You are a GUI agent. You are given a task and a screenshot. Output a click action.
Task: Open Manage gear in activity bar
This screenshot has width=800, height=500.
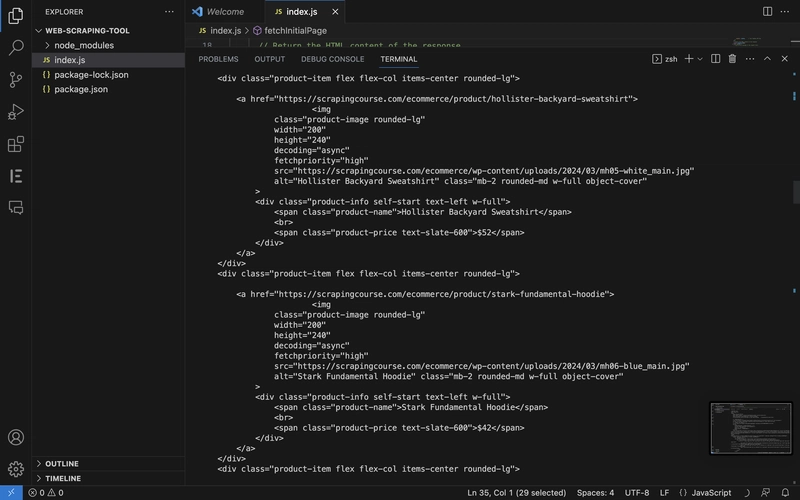[x=16, y=468]
